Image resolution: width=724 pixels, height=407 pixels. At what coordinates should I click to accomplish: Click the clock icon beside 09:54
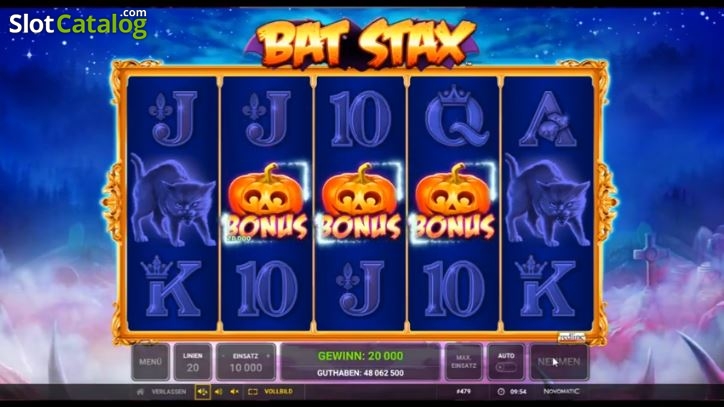pos(501,392)
